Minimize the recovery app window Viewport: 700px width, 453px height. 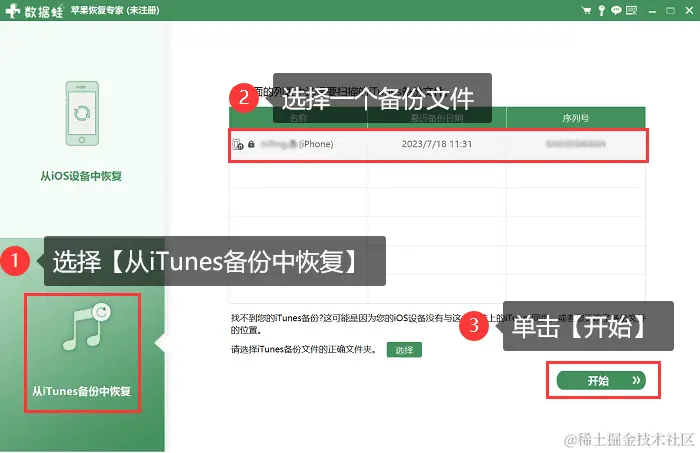click(652, 11)
